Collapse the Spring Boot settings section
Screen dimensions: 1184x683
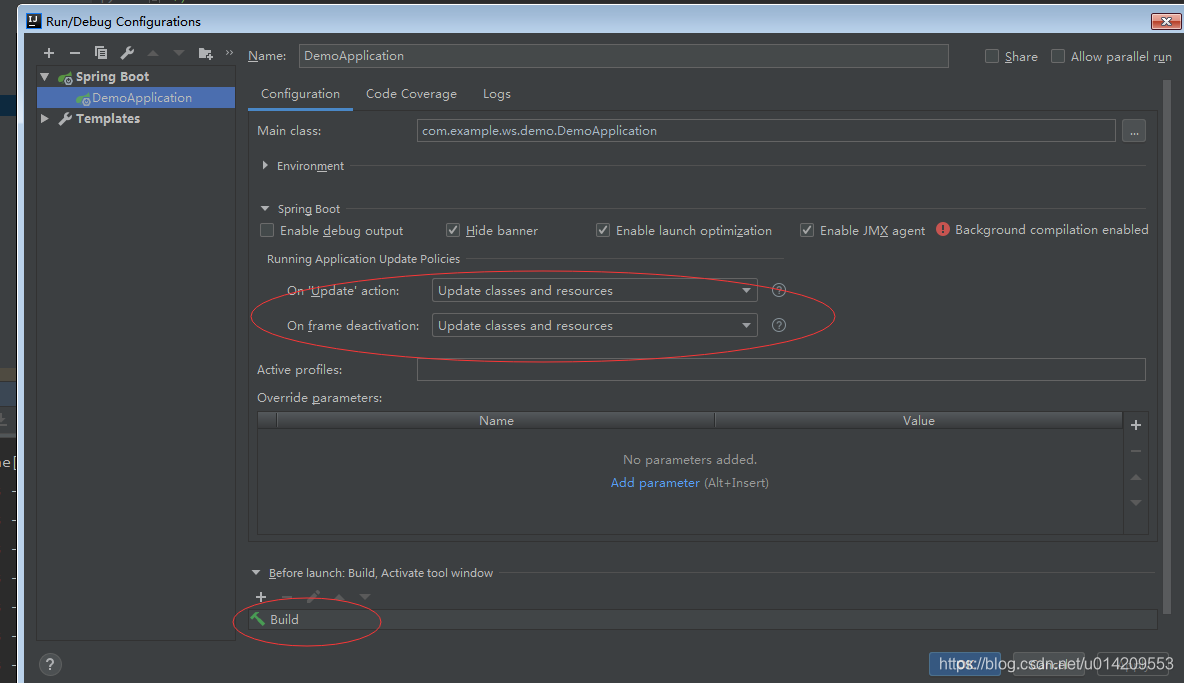[x=265, y=208]
